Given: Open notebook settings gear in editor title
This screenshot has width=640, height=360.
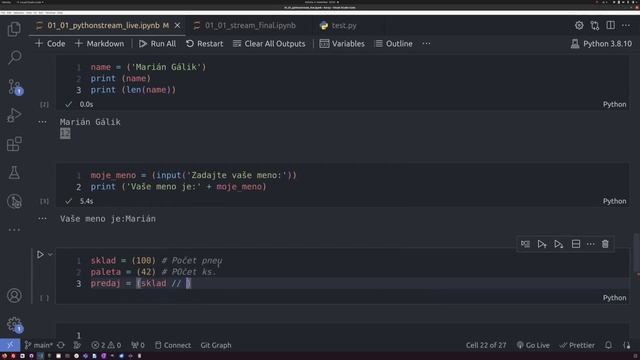Looking at the screenshot, I should tap(579, 25).
